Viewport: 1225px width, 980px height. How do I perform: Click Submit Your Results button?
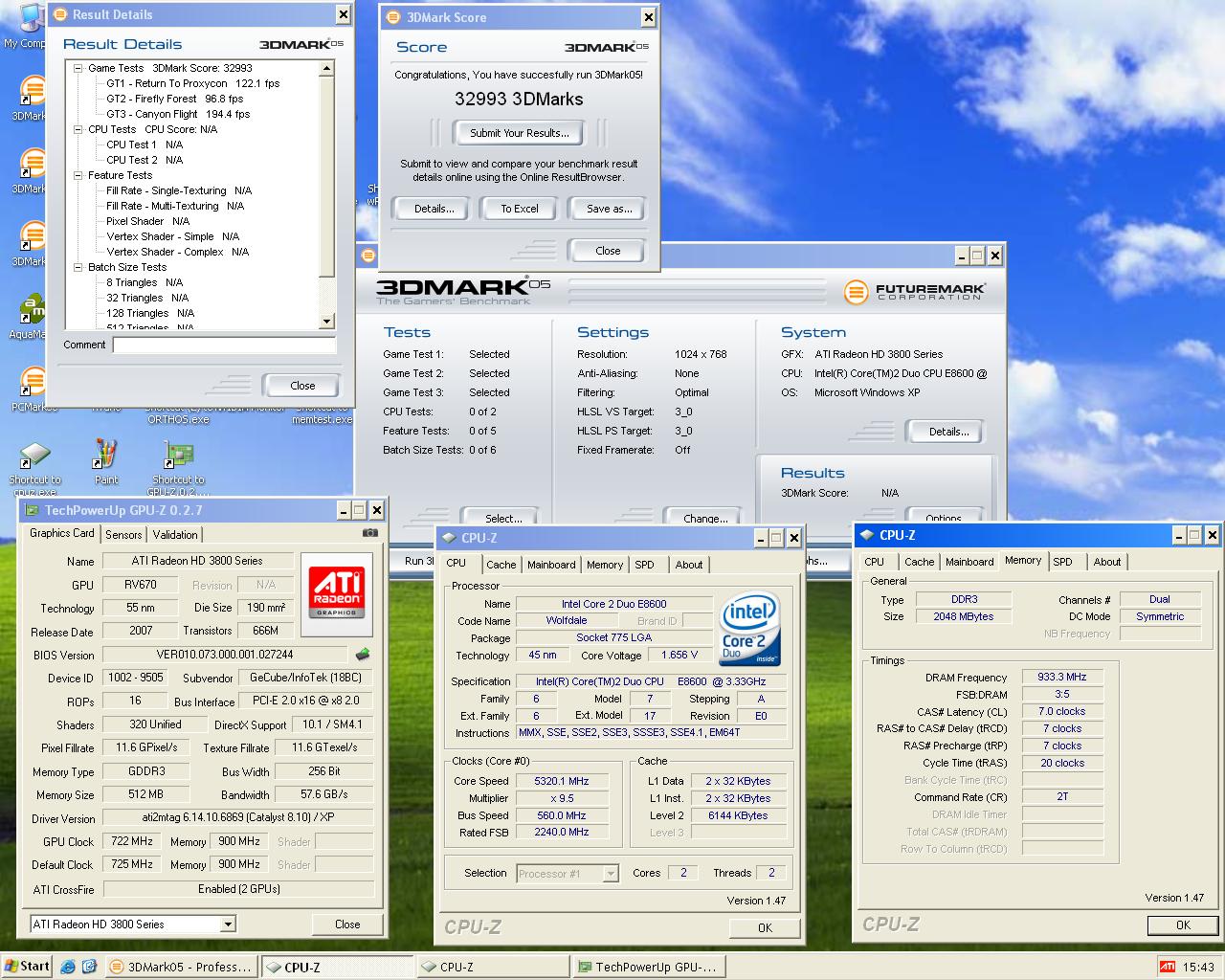(x=520, y=133)
